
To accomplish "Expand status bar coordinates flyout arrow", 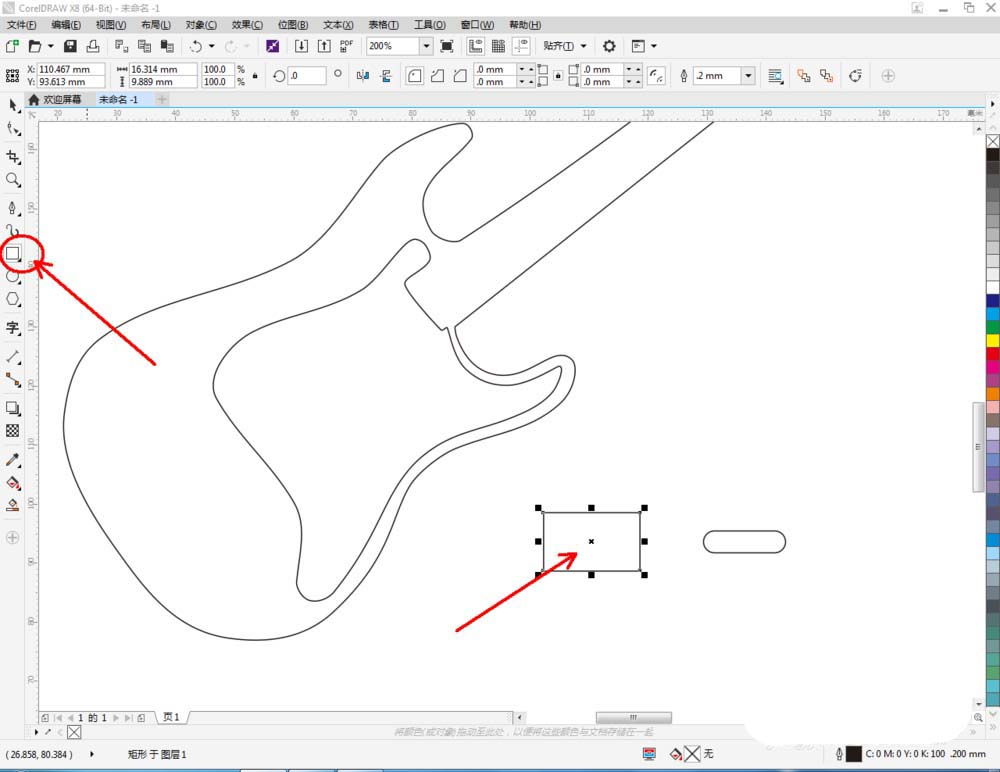I will pos(92,754).
